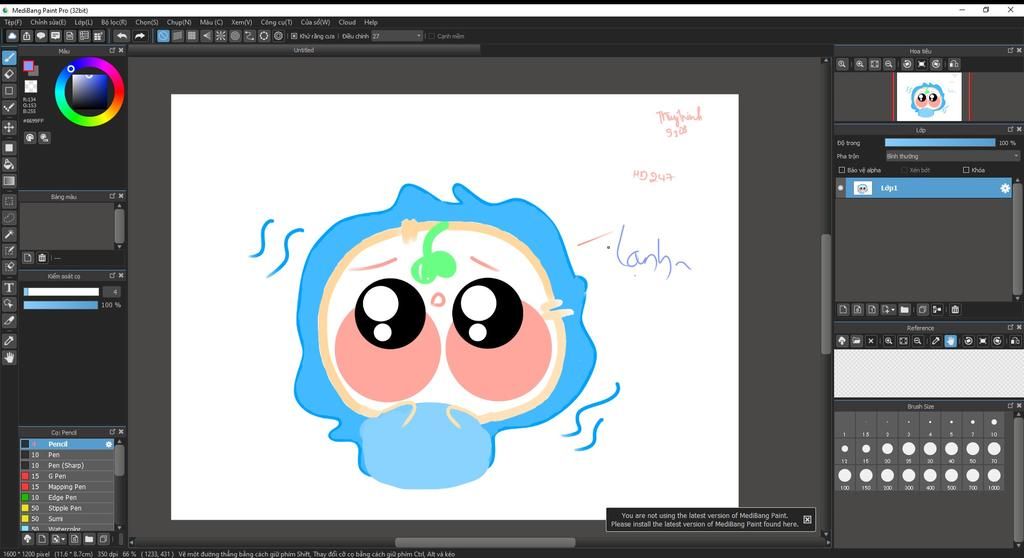Open the Tệp(F) menu
This screenshot has width=1024, height=558.
pyautogui.click(x=13, y=22)
